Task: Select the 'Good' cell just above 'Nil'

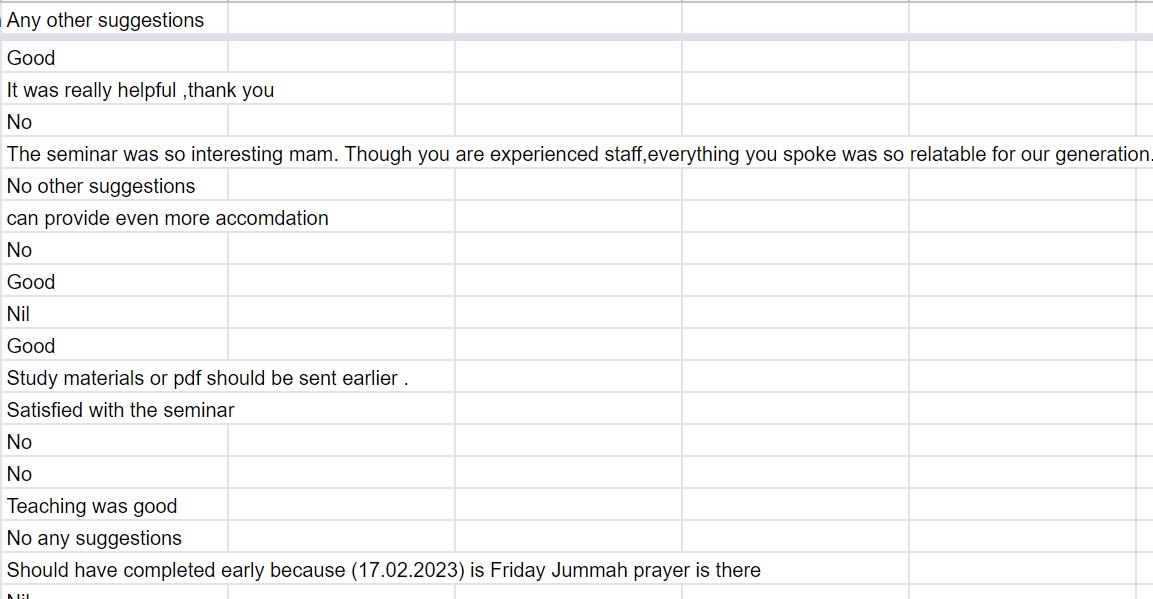Action: (x=31, y=282)
